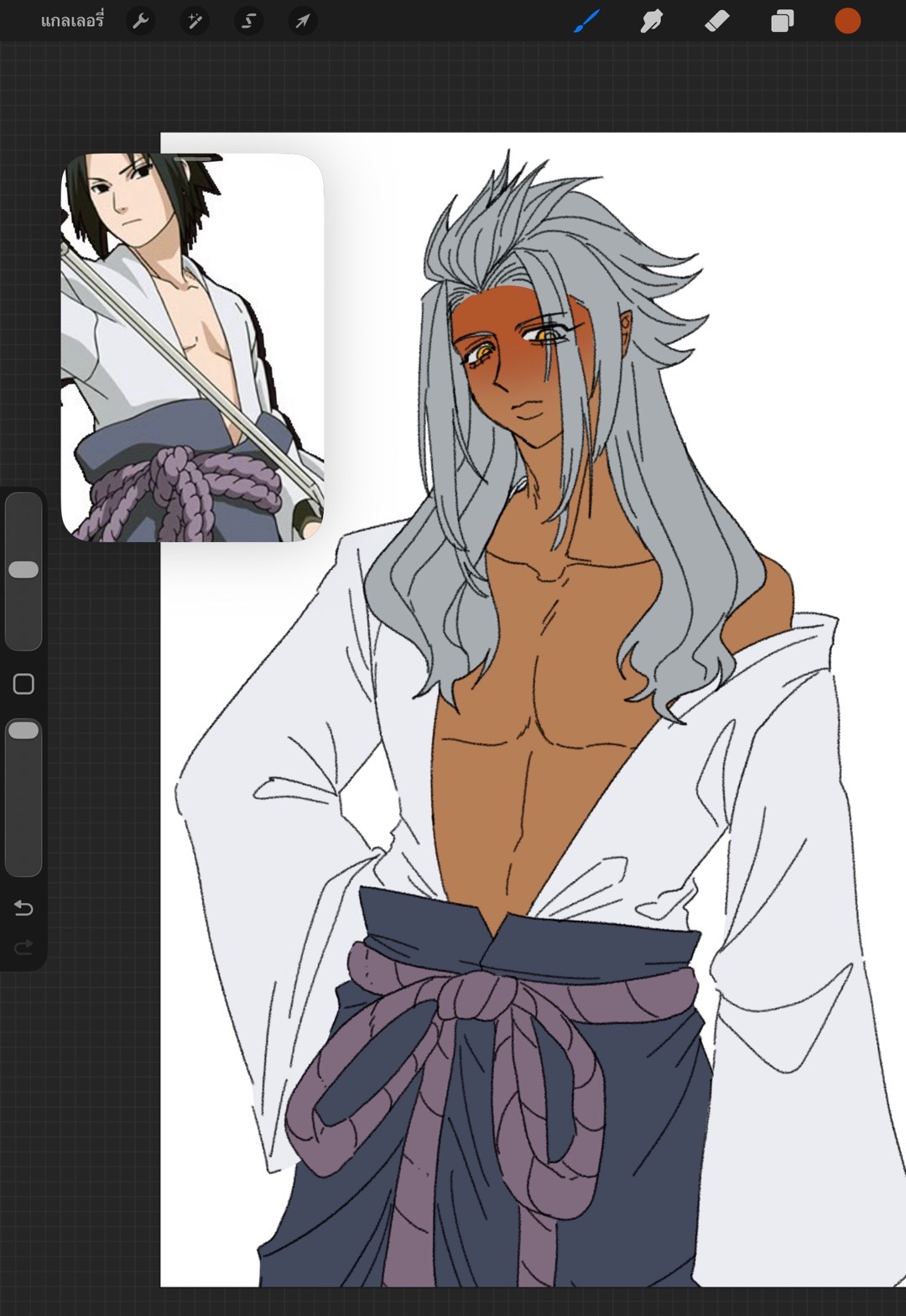
Task: Redo the last undone action
Action: click(23, 947)
